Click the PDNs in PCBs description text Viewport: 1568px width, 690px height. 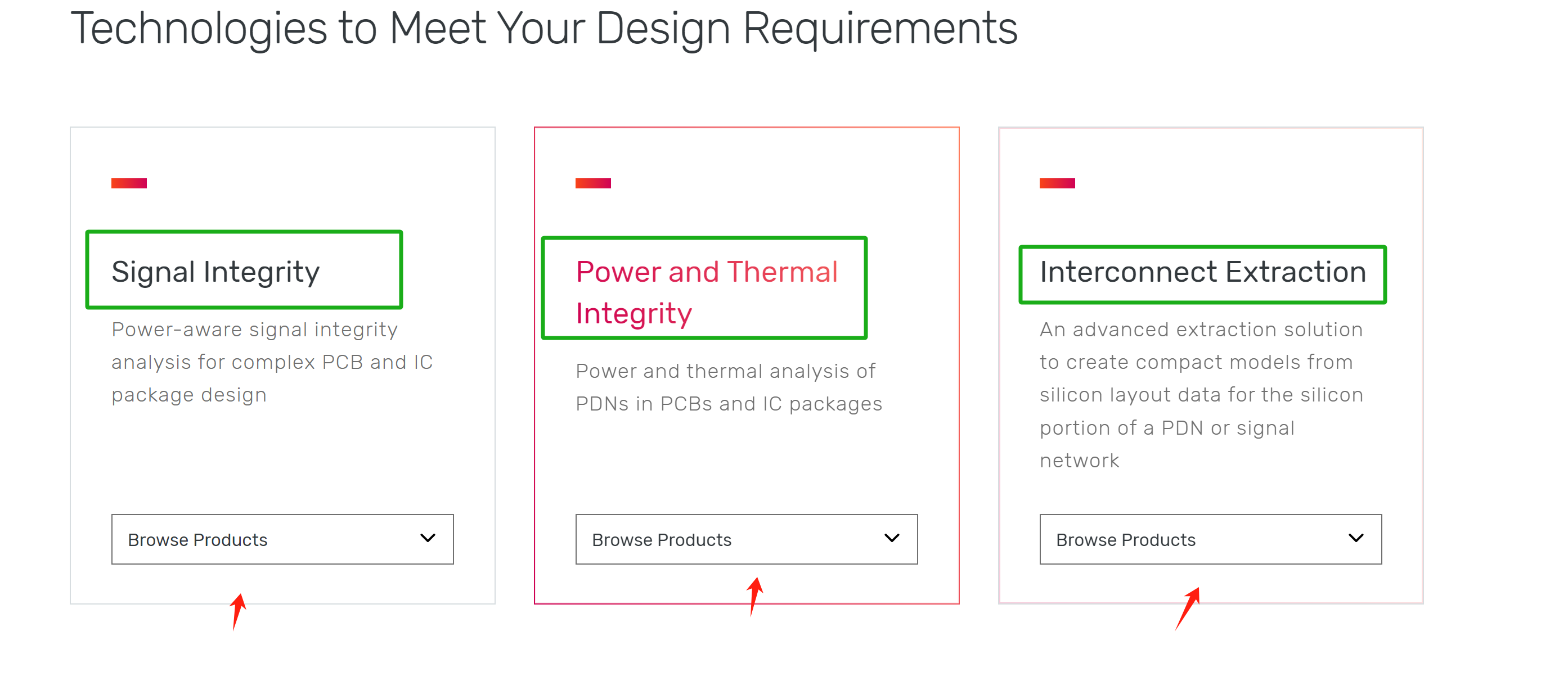click(x=728, y=387)
